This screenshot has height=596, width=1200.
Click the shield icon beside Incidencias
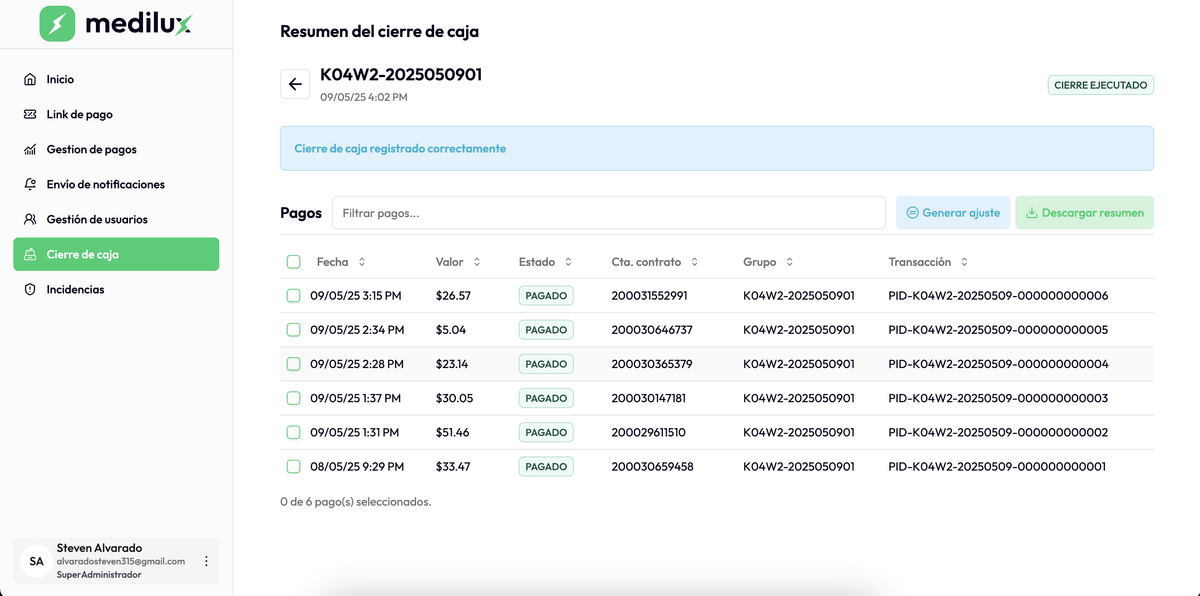coord(30,289)
